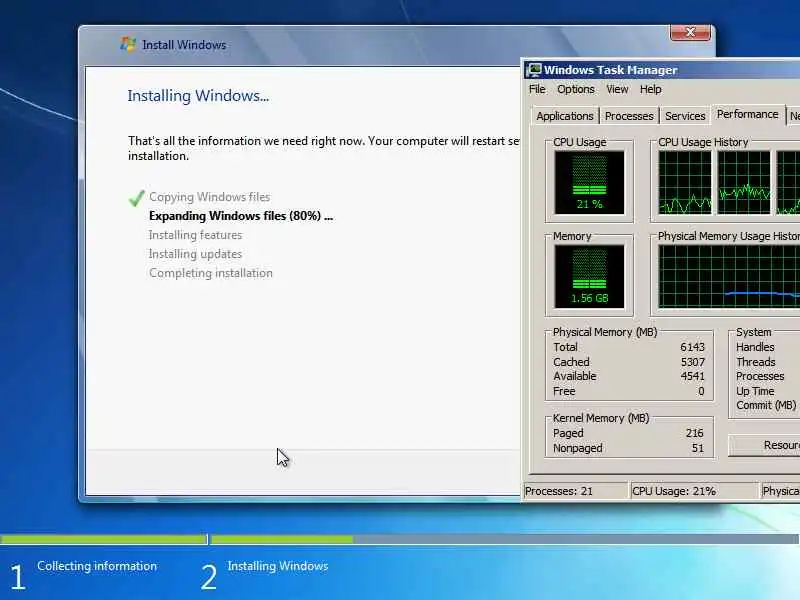This screenshot has width=800, height=600.
Task: Click the Collecting information progress bar
Action: click(x=103, y=539)
